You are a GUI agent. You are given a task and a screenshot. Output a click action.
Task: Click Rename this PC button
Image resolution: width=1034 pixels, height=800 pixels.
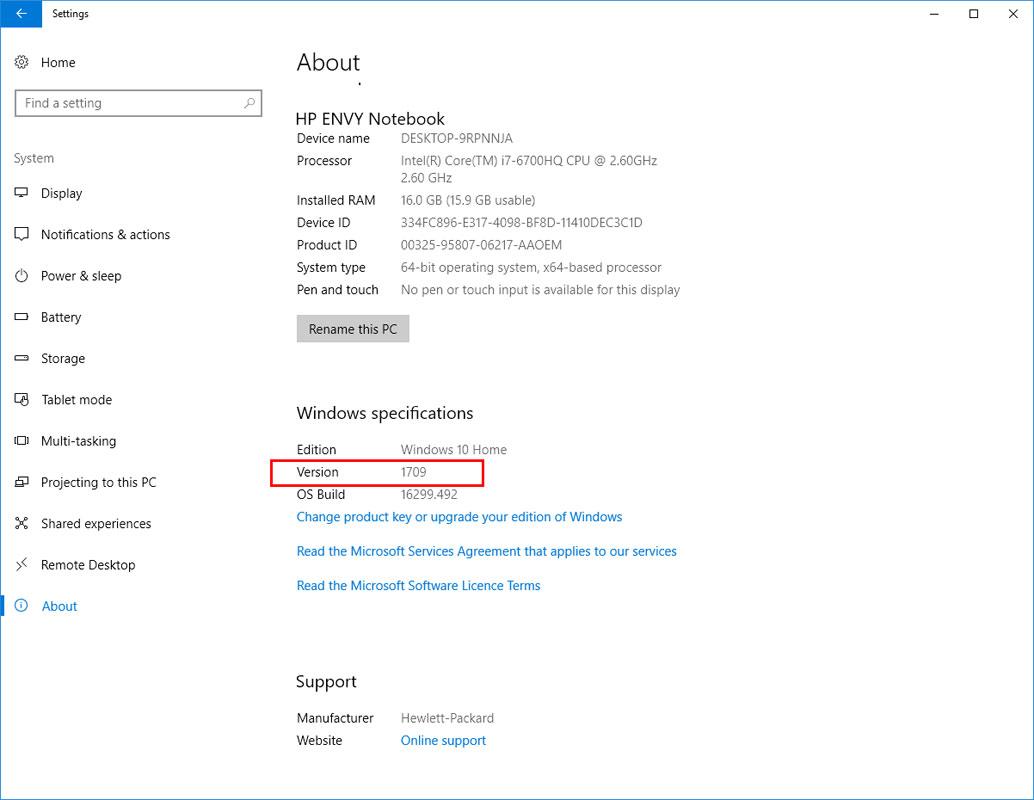pyautogui.click(x=353, y=328)
